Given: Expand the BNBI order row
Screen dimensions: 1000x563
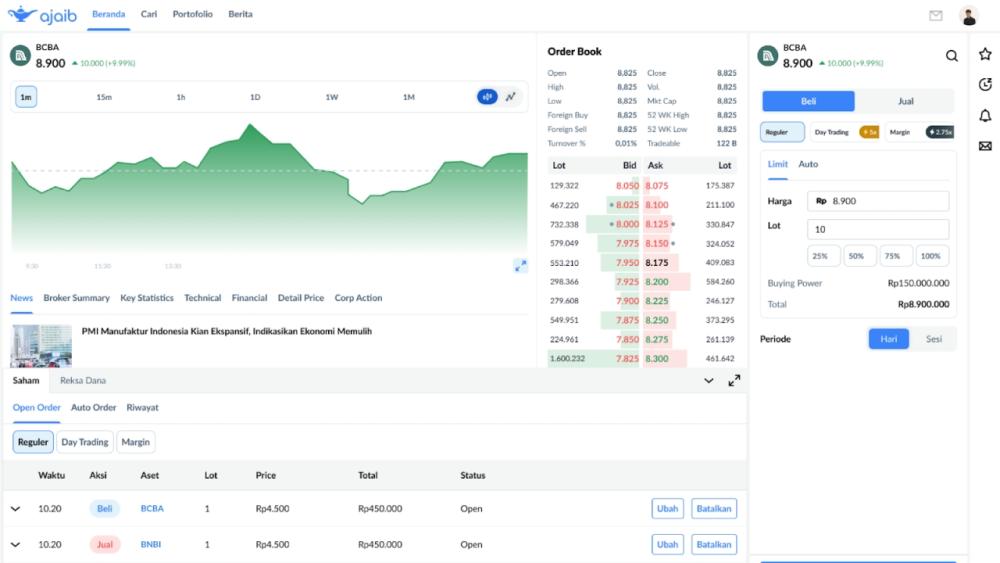Looking at the screenshot, I should tap(15, 545).
